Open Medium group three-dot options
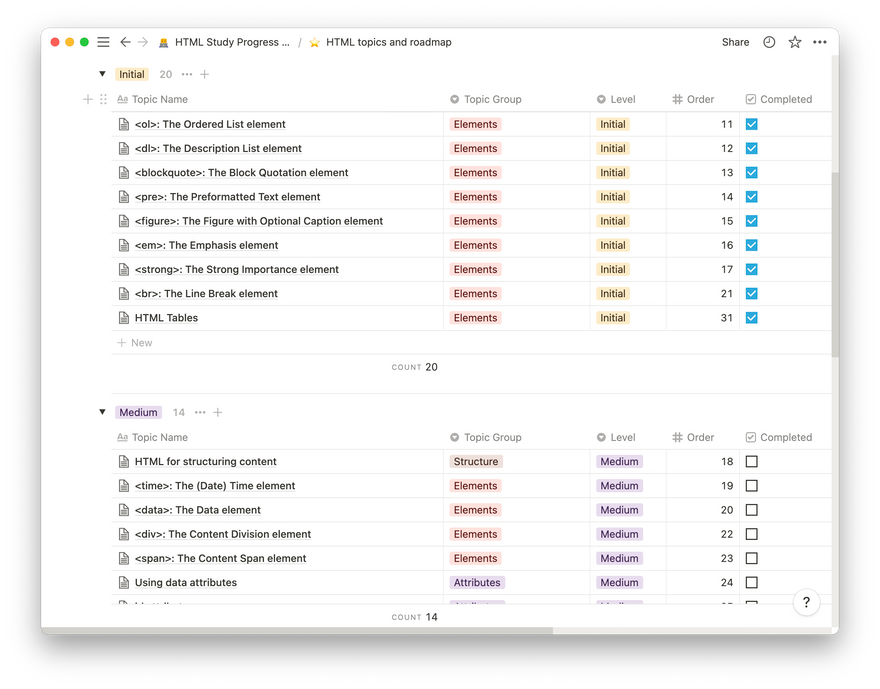Image resolution: width=880 pixels, height=689 pixels. [x=200, y=412]
